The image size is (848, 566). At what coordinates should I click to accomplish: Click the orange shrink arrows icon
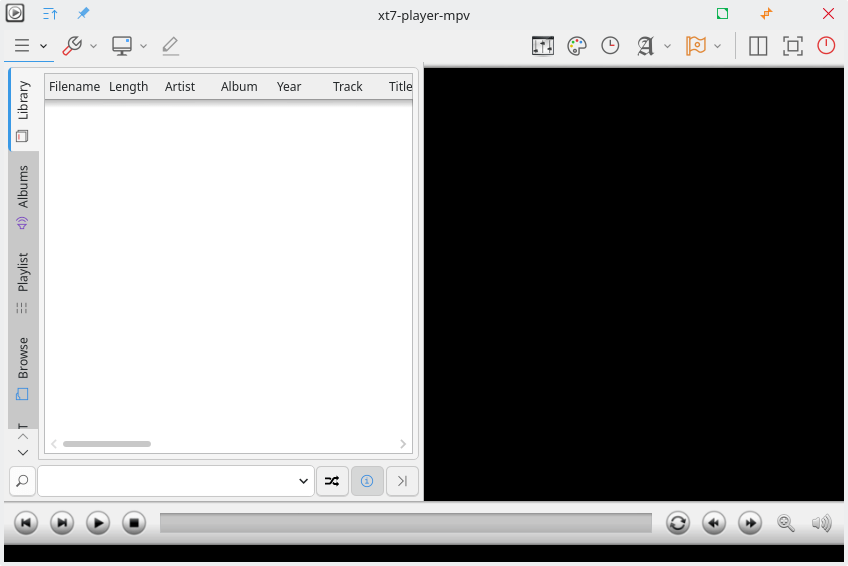tap(766, 14)
